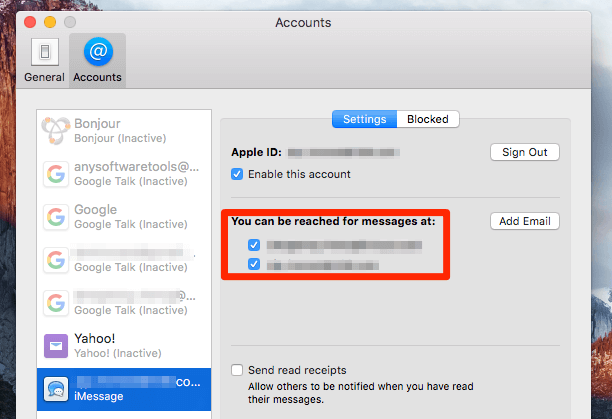This screenshot has width=612, height=419.
Task: Select the Bonjour account icon
Action: click(55, 131)
